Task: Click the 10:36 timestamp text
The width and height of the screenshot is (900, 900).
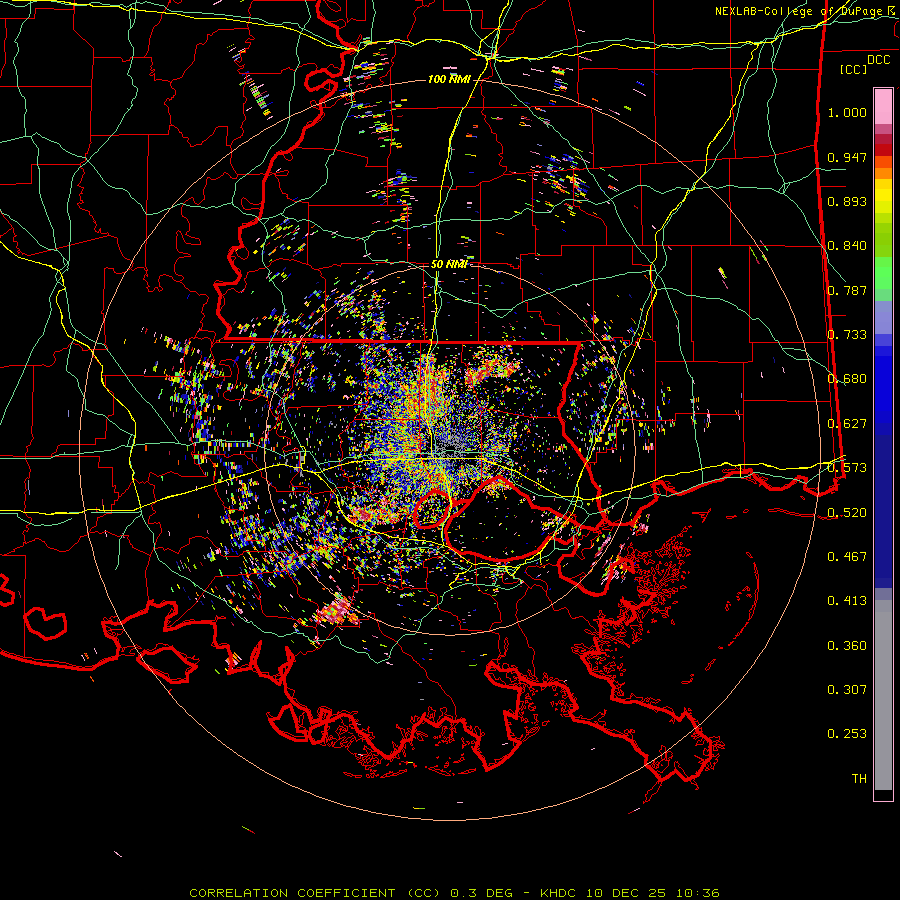Action: tap(697, 893)
